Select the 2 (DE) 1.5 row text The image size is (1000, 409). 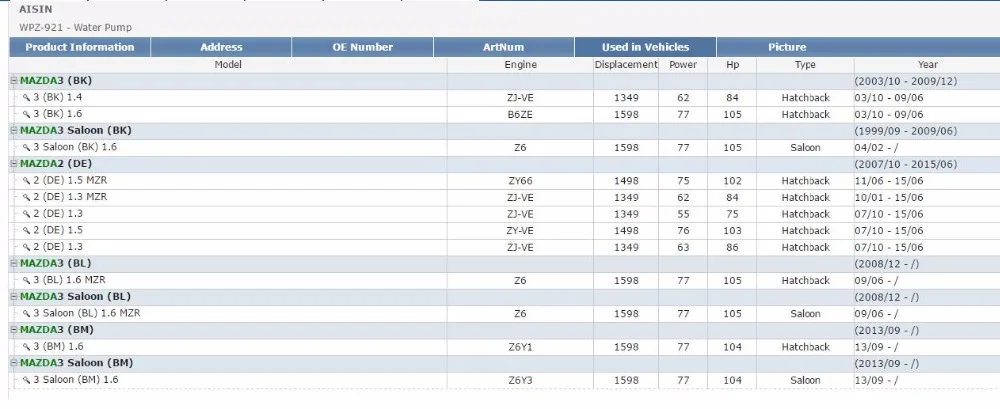pyautogui.click(x=58, y=230)
